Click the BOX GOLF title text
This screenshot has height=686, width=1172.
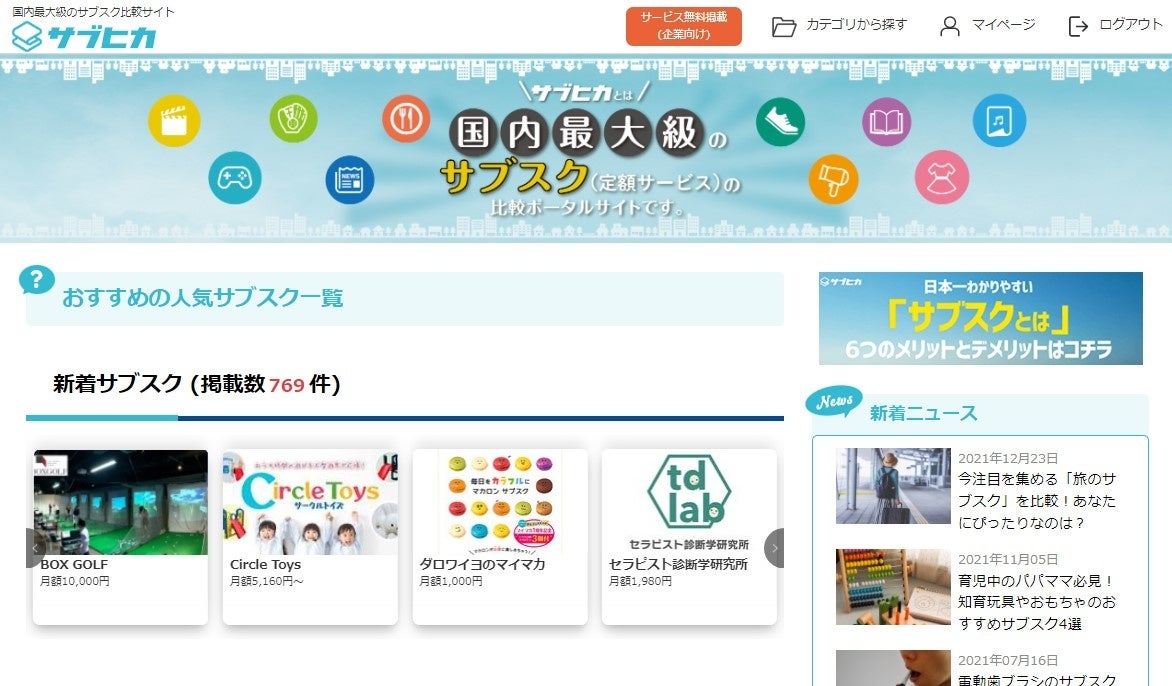pos(74,564)
